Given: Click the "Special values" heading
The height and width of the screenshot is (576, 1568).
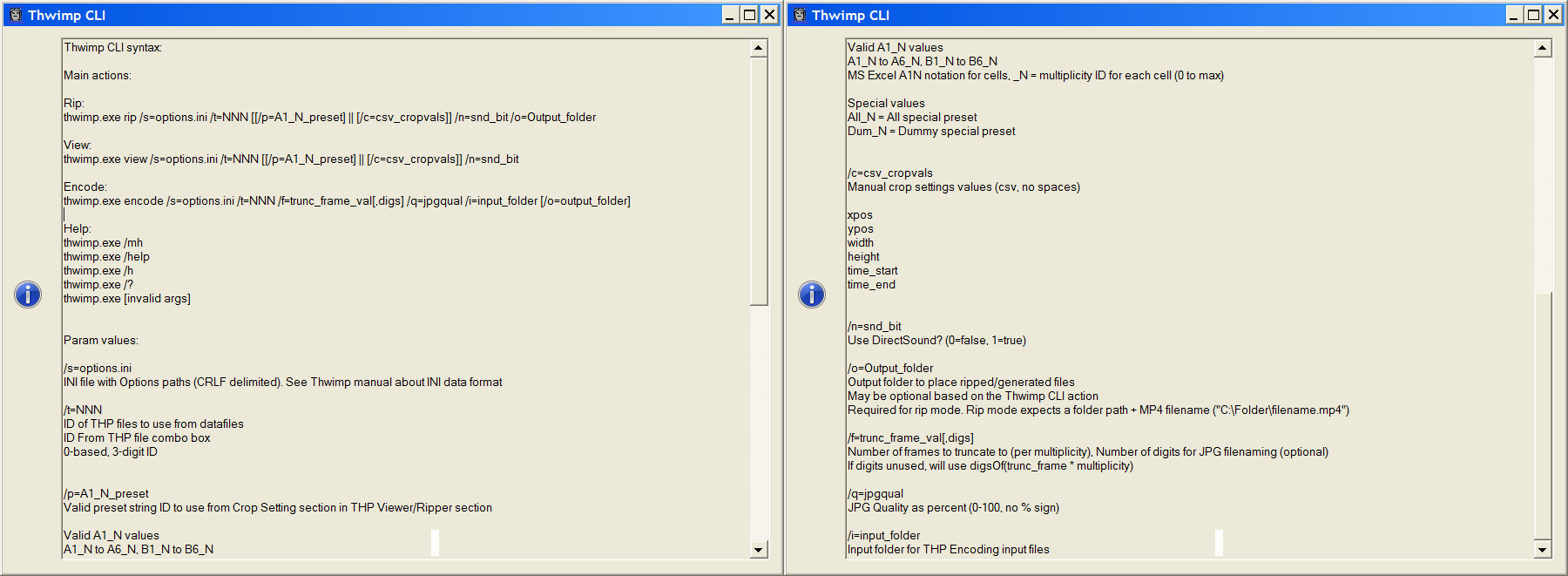Looking at the screenshot, I should (886, 104).
